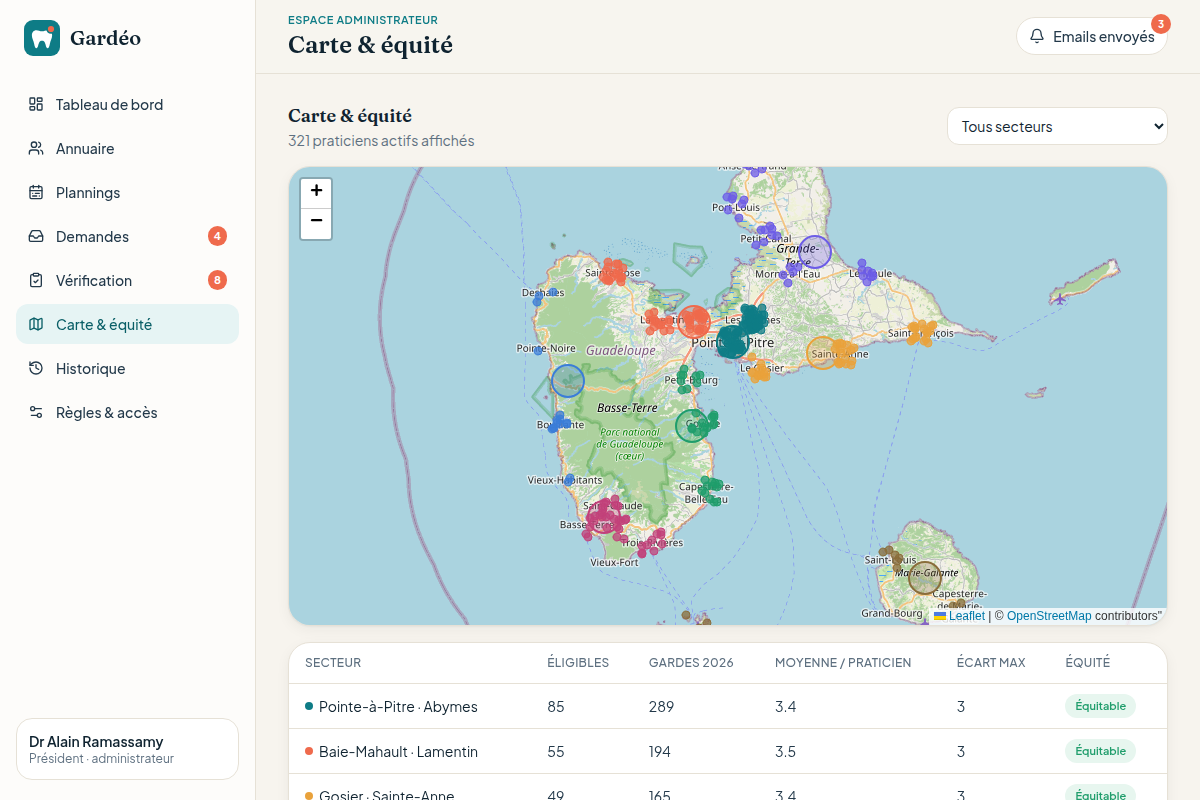This screenshot has height=800, width=1200.
Task: Click the Plannings calendar icon
Action: [36, 192]
